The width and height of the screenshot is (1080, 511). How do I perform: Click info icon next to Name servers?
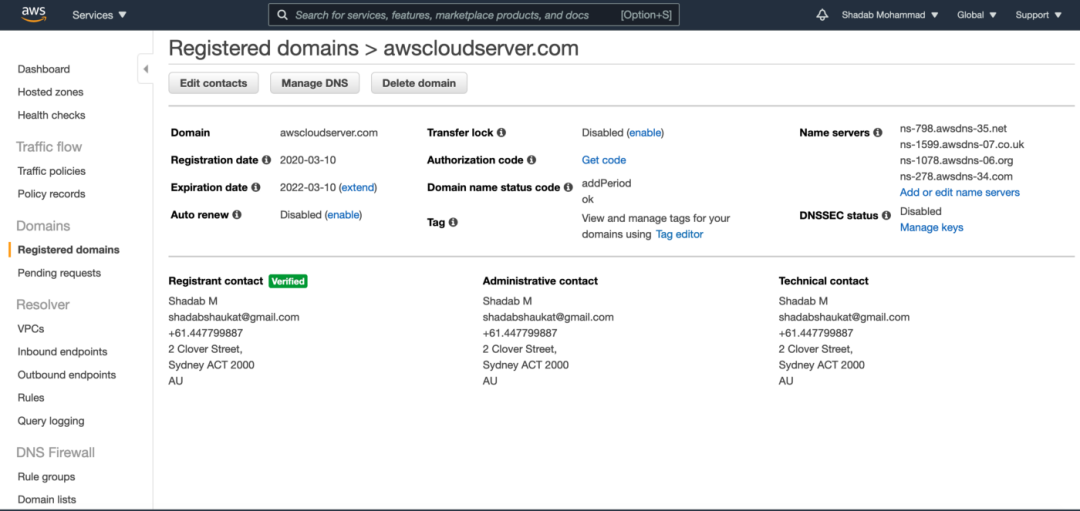click(x=878, y=132)
